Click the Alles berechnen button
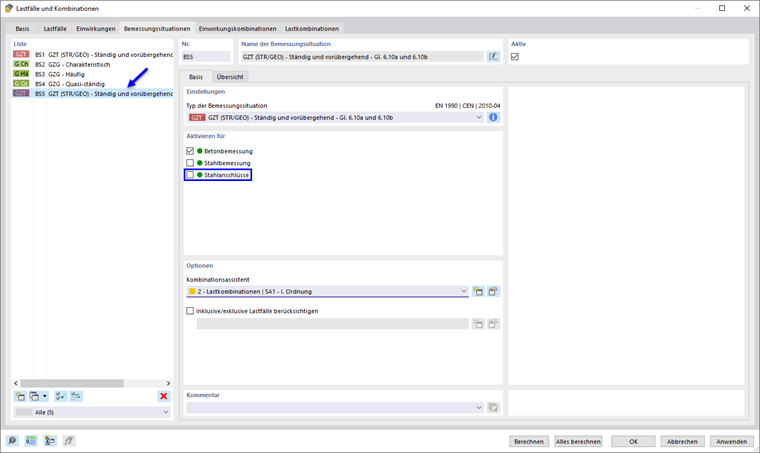 pyautogui.click(x=578, y=441)
